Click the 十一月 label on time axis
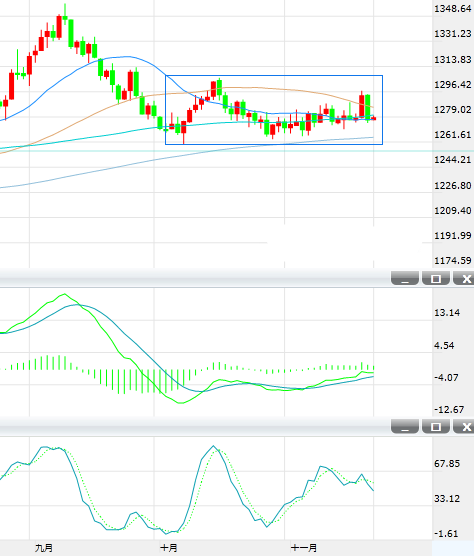Screen dimensions: 475x556 pos(304,548)
